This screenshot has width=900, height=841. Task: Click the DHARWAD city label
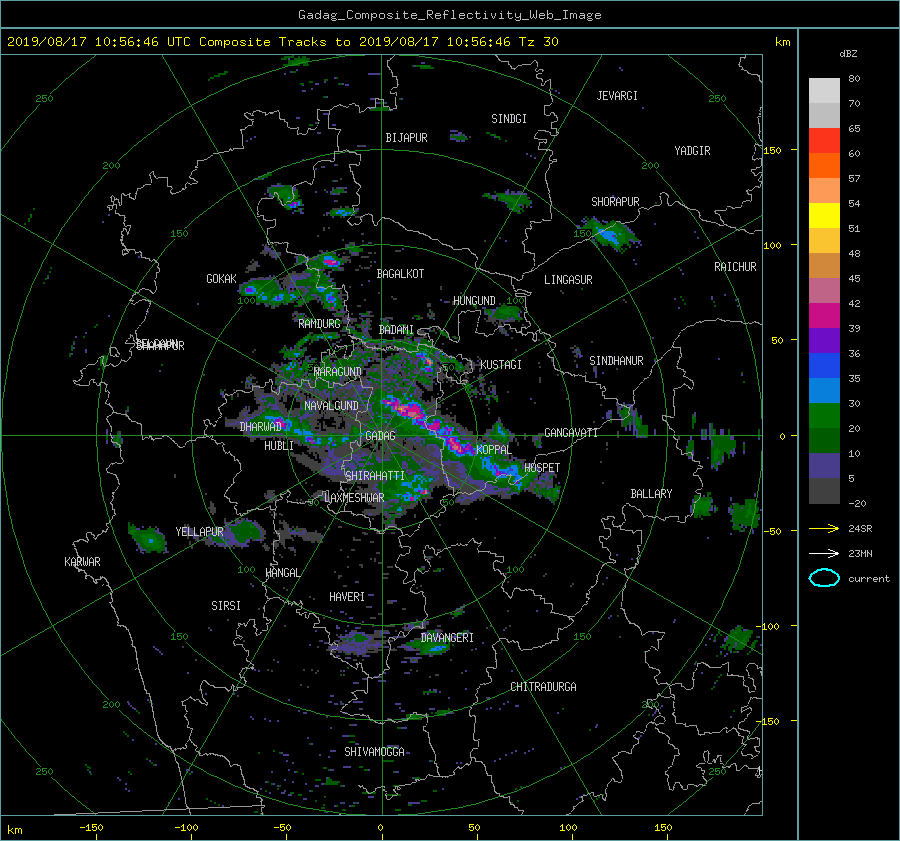[x=261, y=427]
